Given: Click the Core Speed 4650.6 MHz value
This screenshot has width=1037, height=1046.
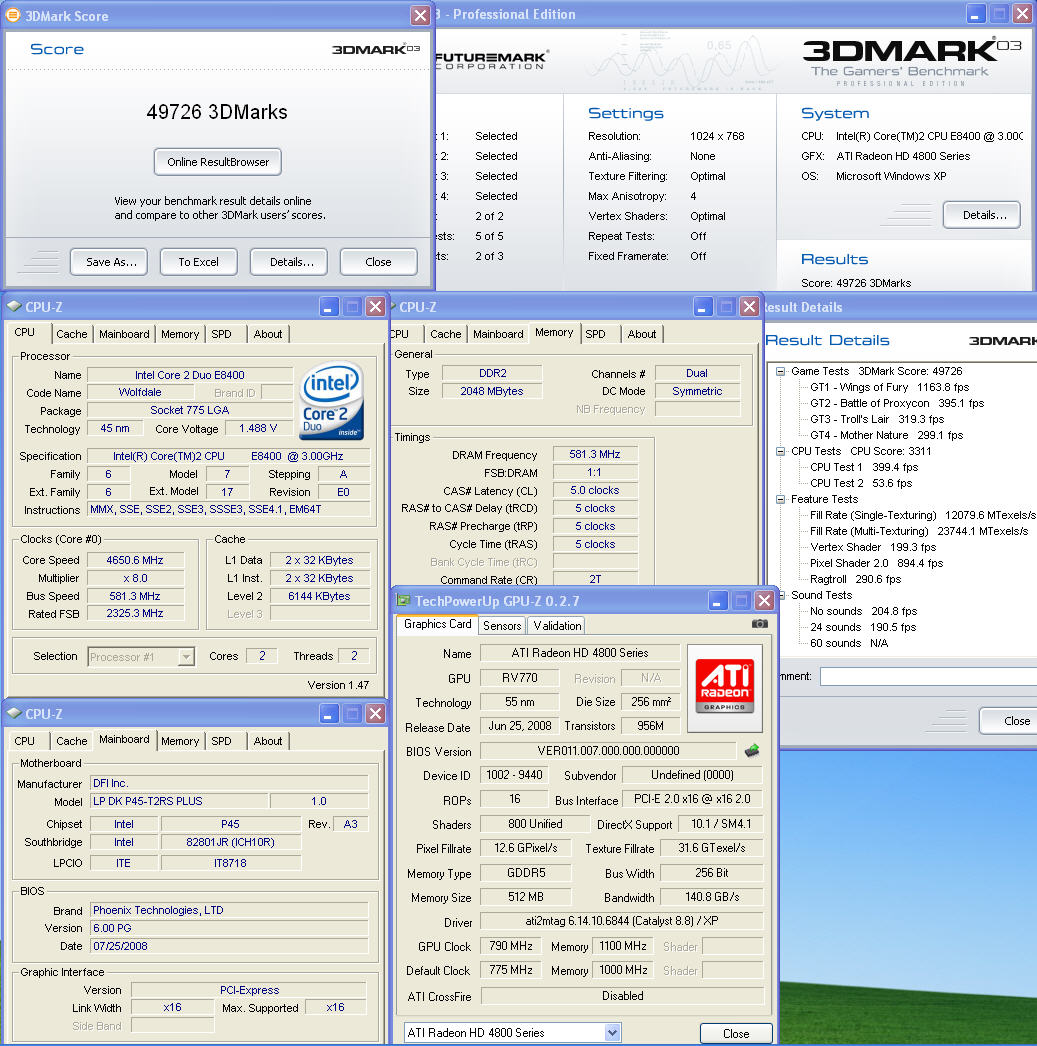Looking at the screenshot, I should pyautogui.click(x=135, y=560).
